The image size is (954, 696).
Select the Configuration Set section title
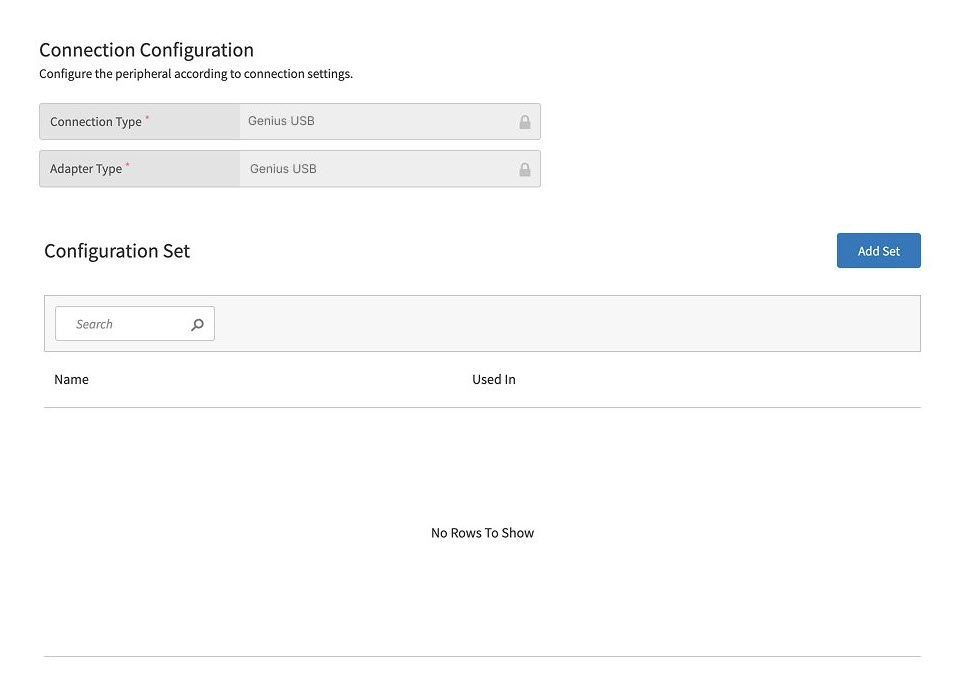click(117, 250)
